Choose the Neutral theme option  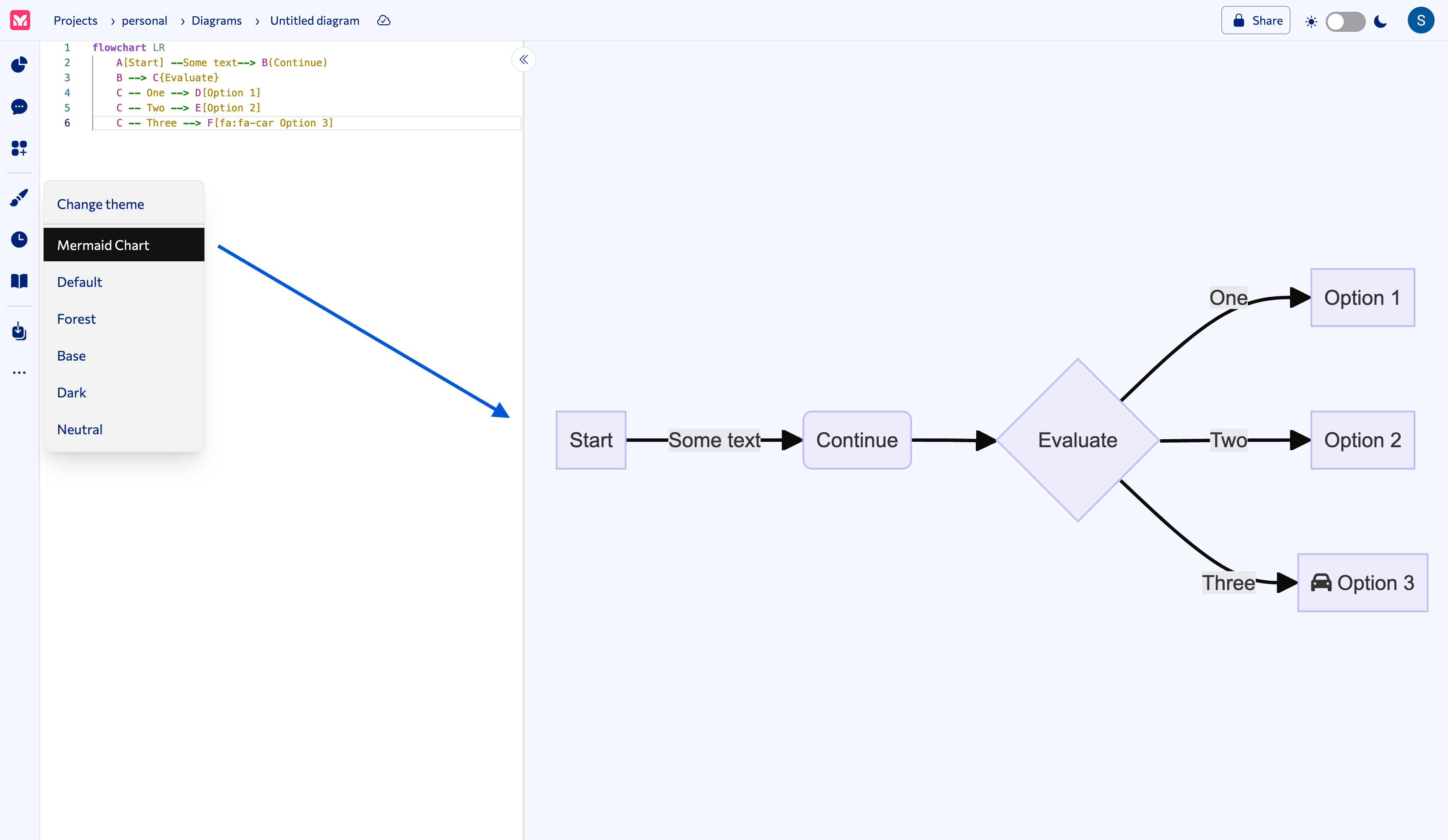[80, 429]
